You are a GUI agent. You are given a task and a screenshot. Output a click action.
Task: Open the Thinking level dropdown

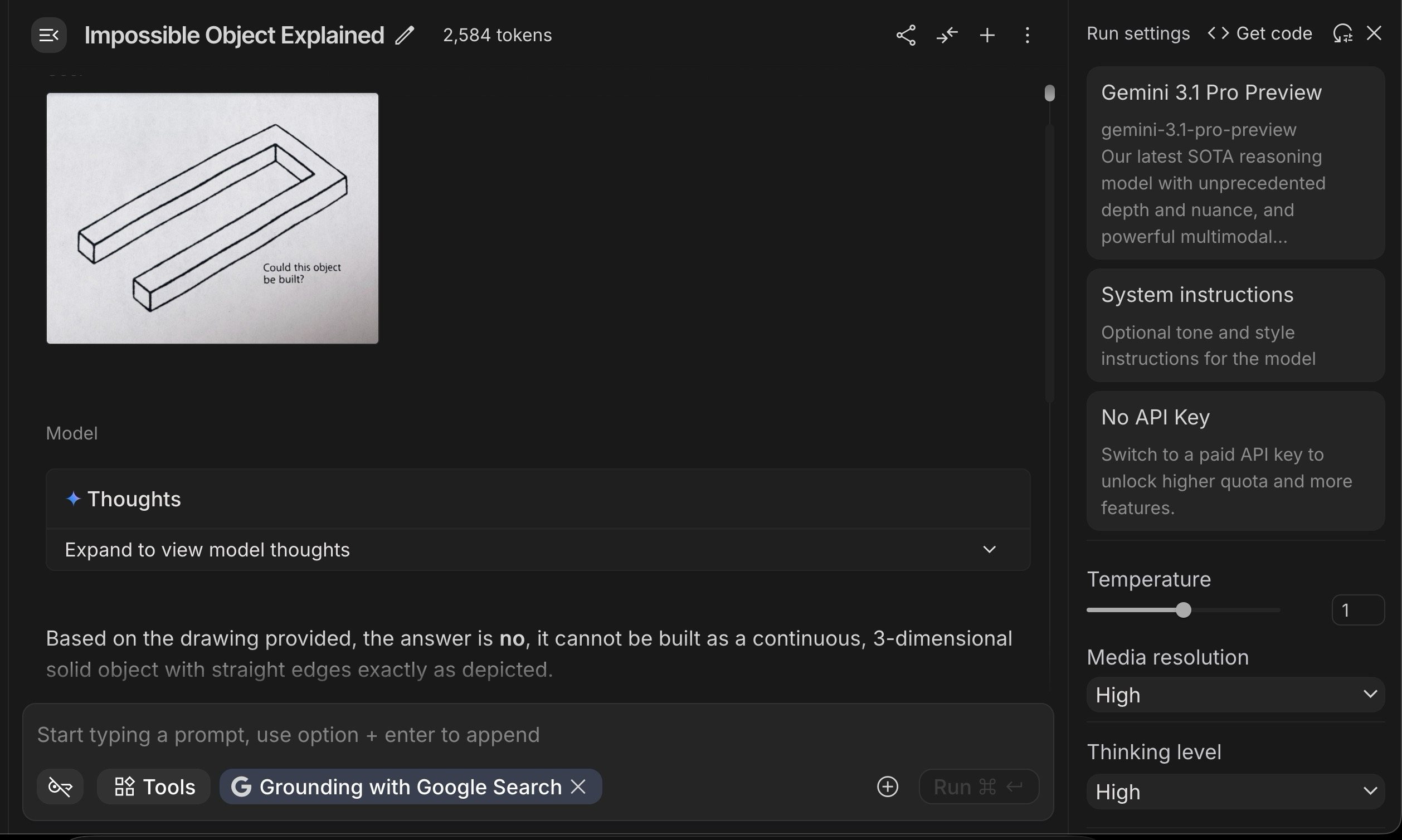tap(1235, 792)
